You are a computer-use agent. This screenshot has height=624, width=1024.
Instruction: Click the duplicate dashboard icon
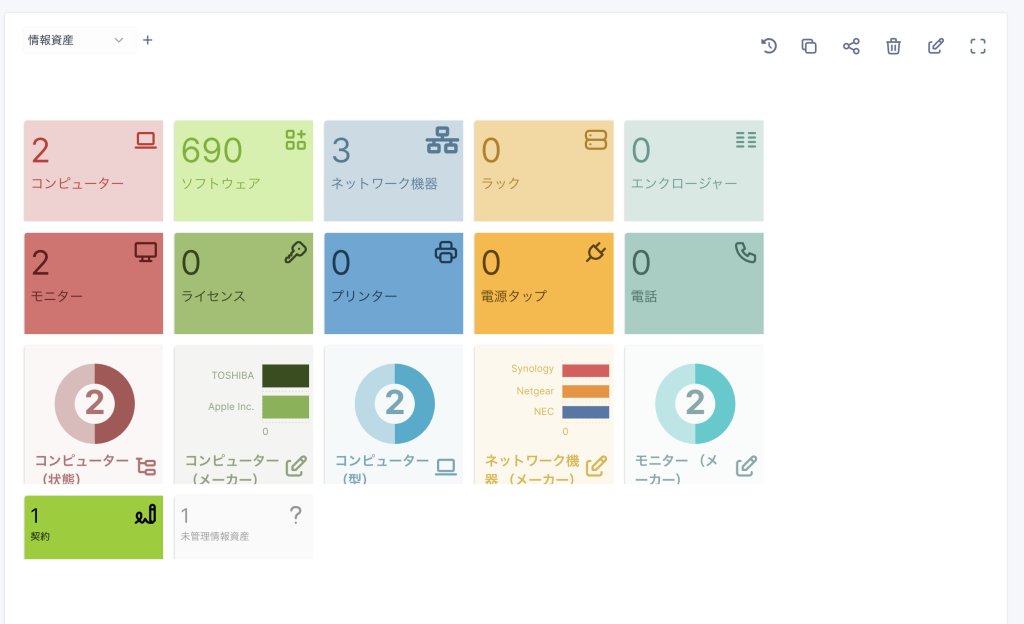pyautogui.click(x=809, y=46)
